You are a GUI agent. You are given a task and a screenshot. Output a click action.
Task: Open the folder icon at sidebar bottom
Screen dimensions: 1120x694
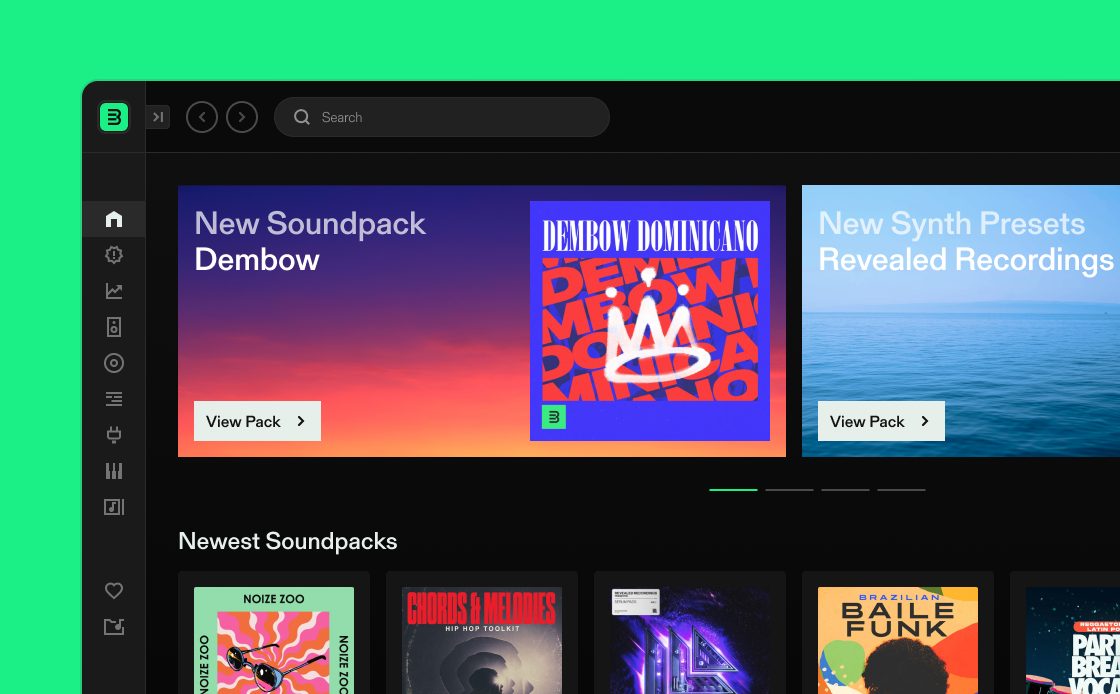(114, 627)
